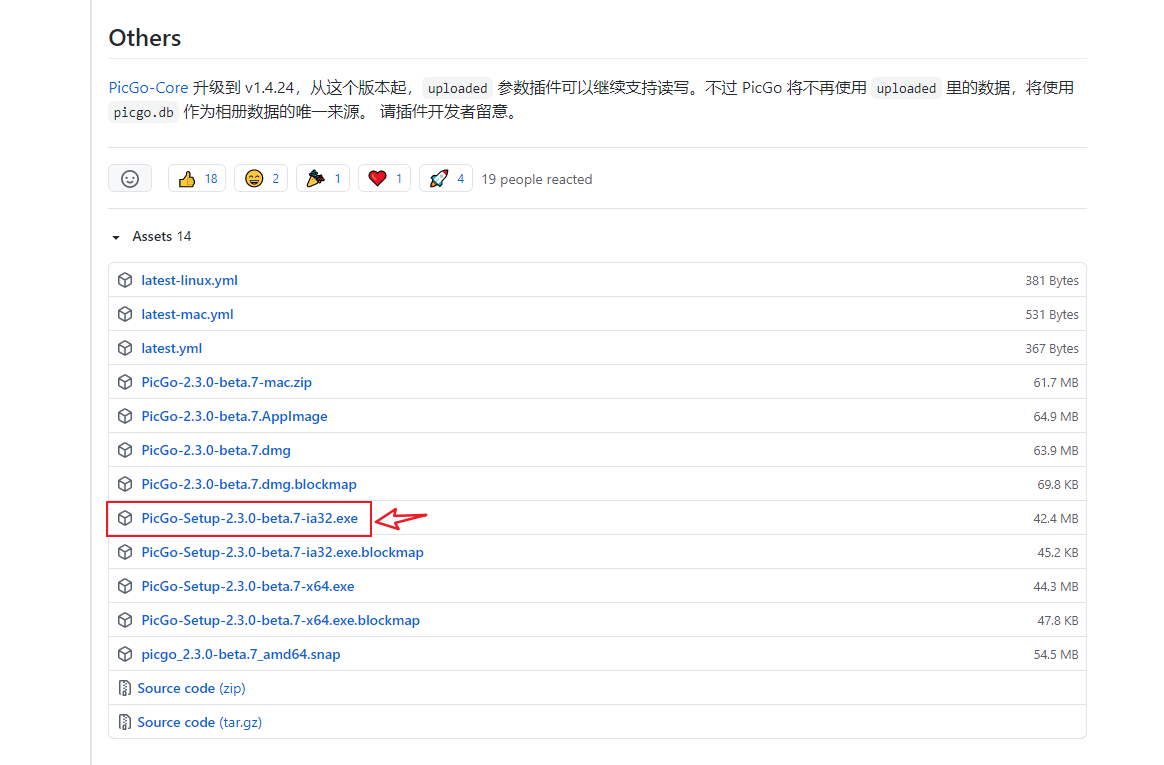The width and height of the screenshot is (1164, 765).
Task: Download latest-linux.yml
Action: [x=189, y=280]
